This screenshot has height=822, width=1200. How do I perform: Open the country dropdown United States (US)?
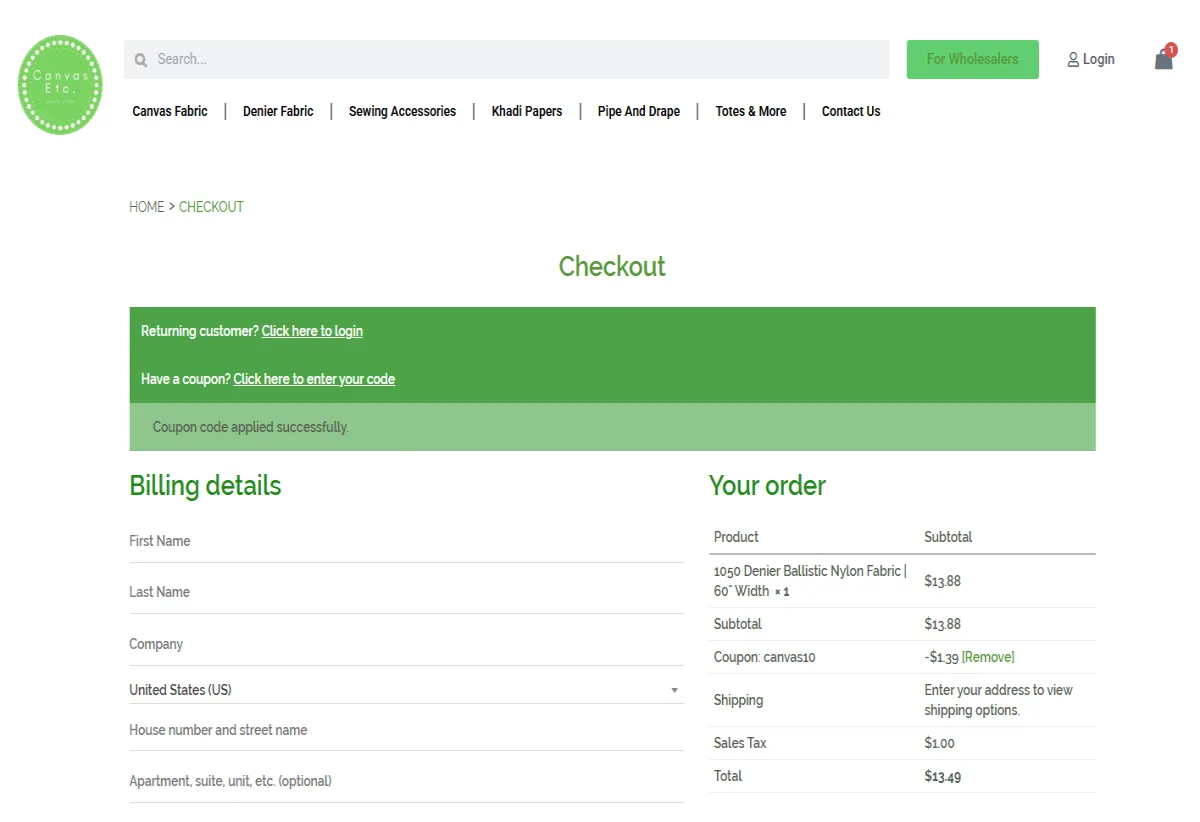405,690
